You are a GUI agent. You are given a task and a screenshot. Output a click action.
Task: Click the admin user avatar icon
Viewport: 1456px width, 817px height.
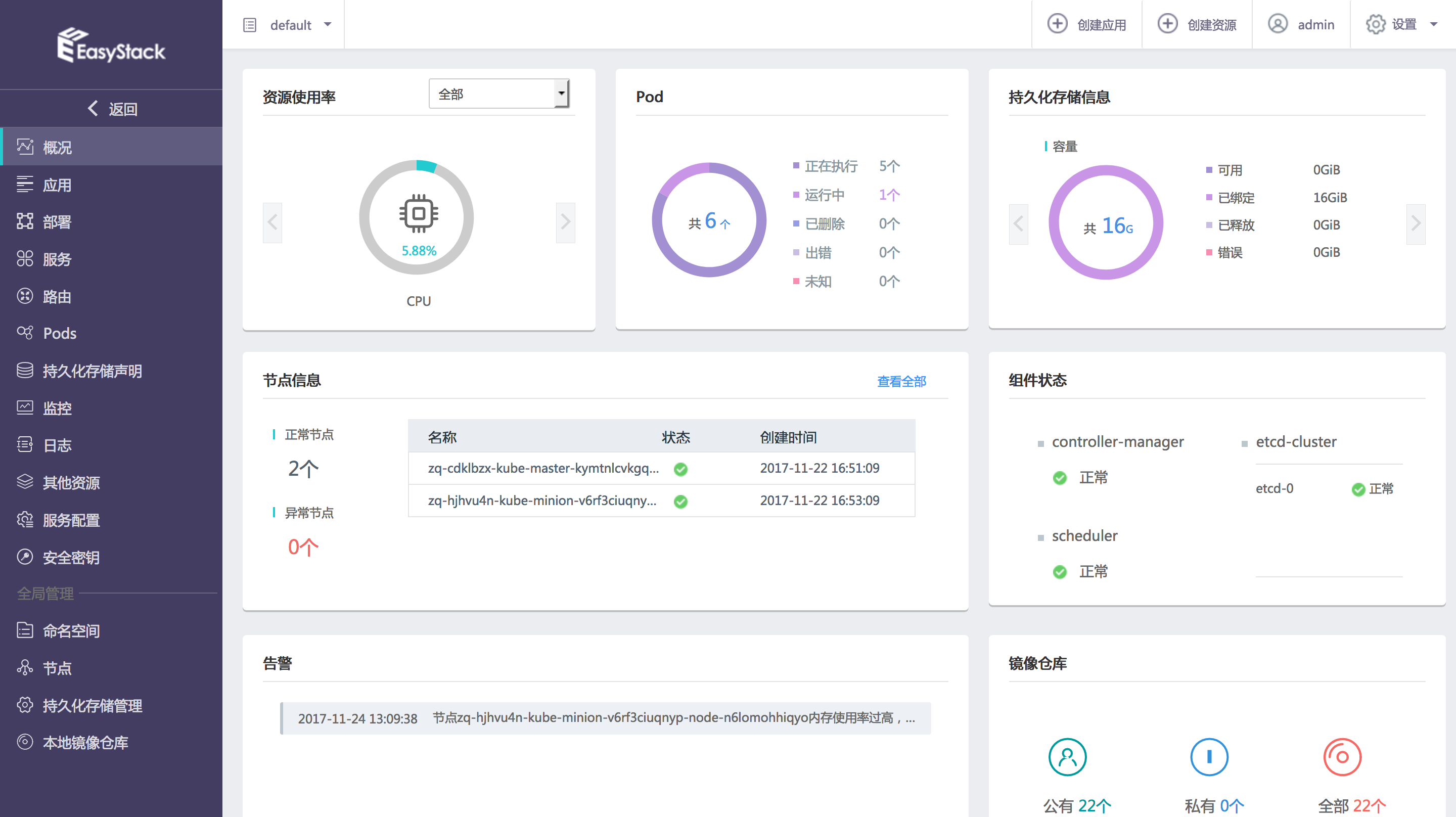click(1278, 24)
